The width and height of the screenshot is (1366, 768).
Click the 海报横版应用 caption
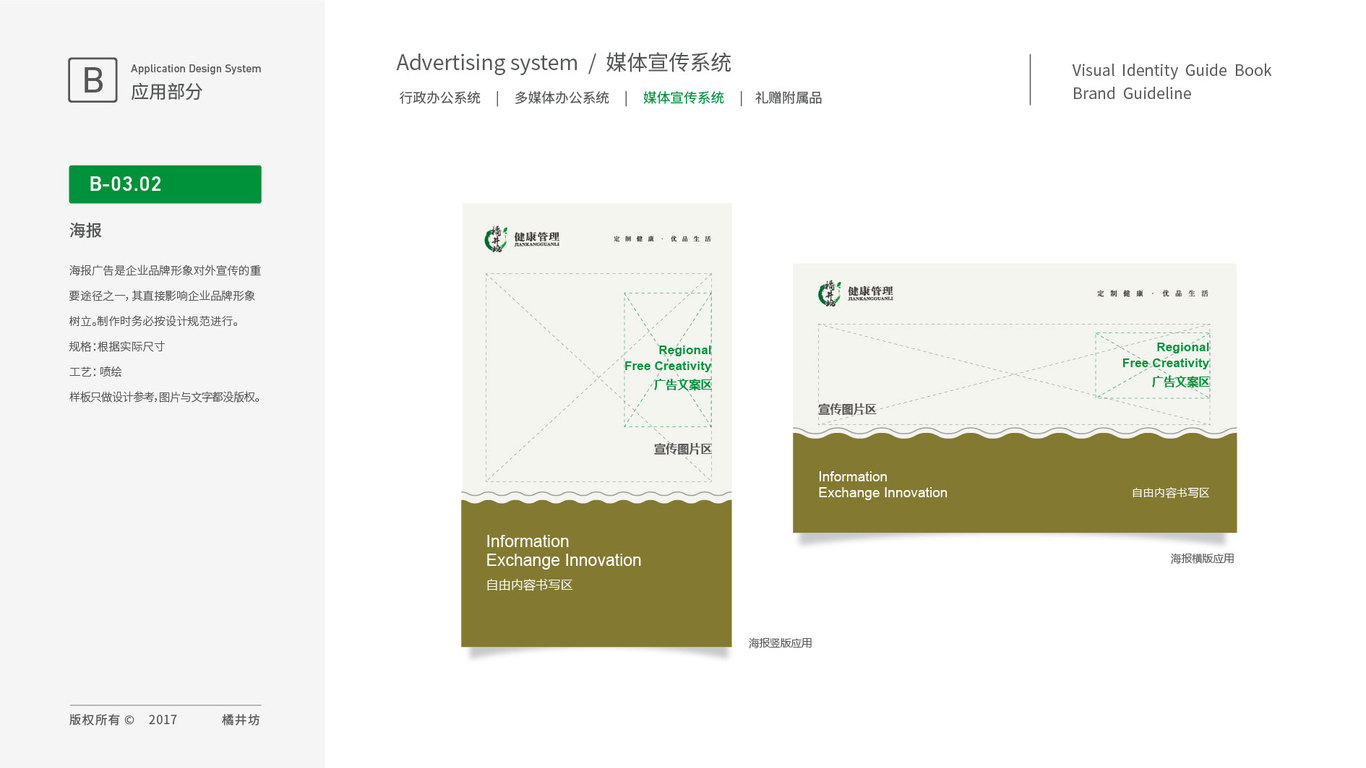click(x=1203, y=559)
